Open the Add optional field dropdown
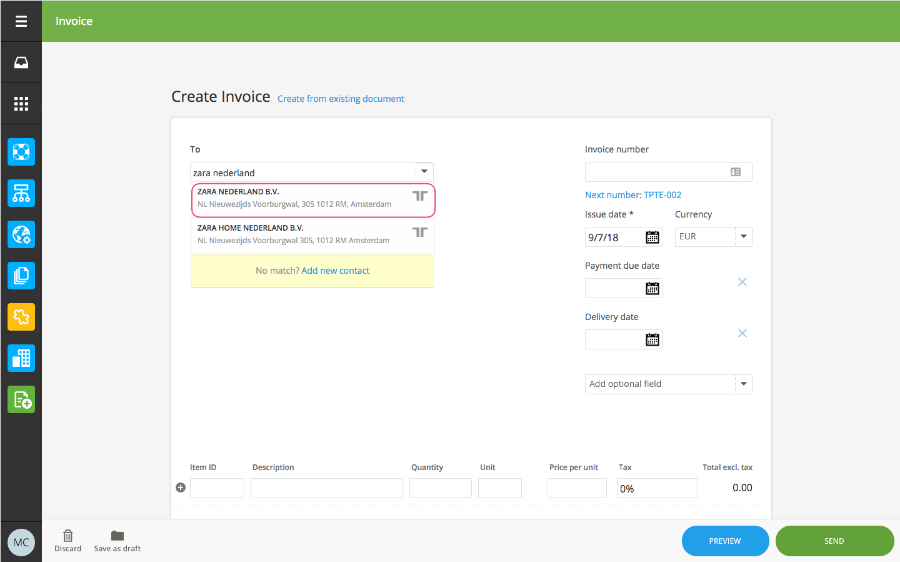Viewport: 900px width, 562px height. click(743, 384)
